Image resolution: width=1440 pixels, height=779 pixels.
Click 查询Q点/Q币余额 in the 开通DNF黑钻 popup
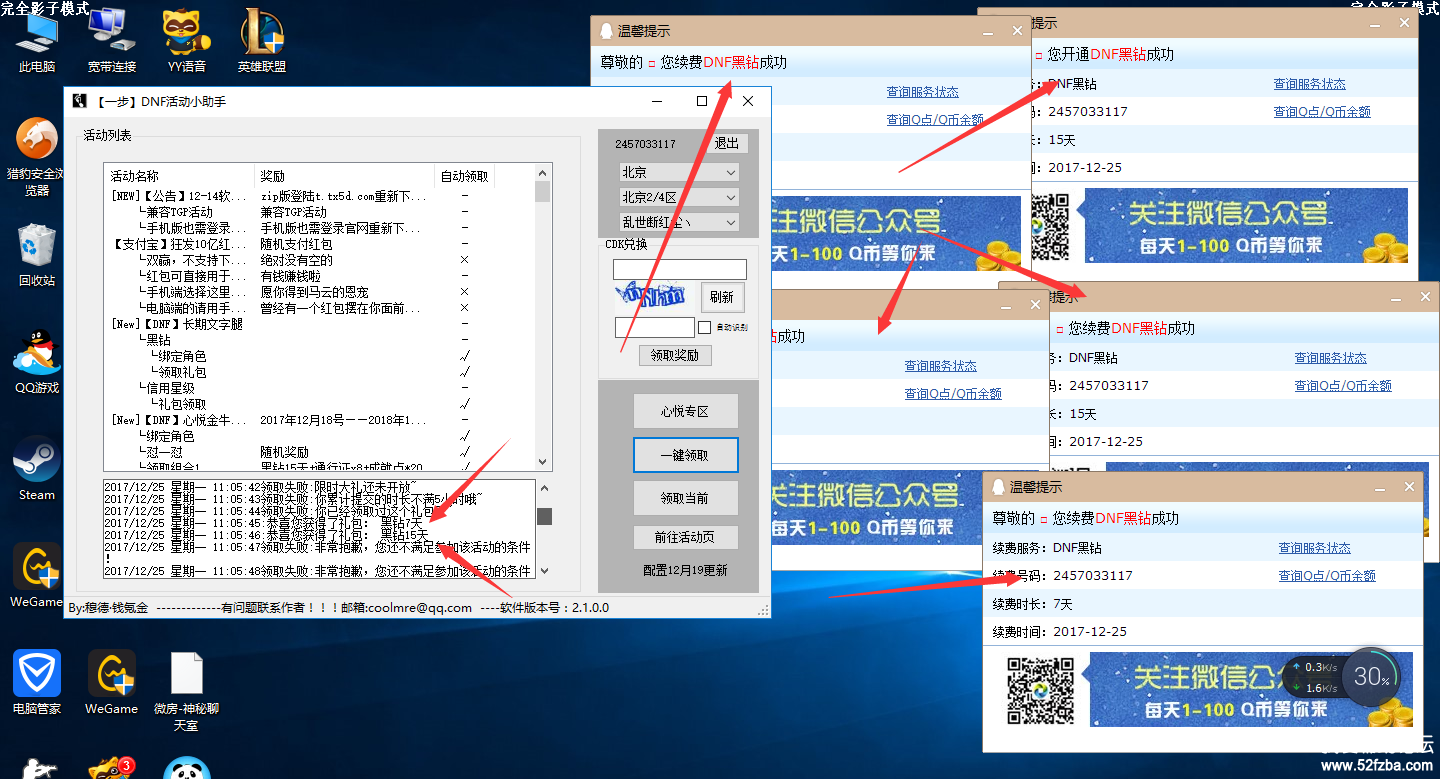1321,112
